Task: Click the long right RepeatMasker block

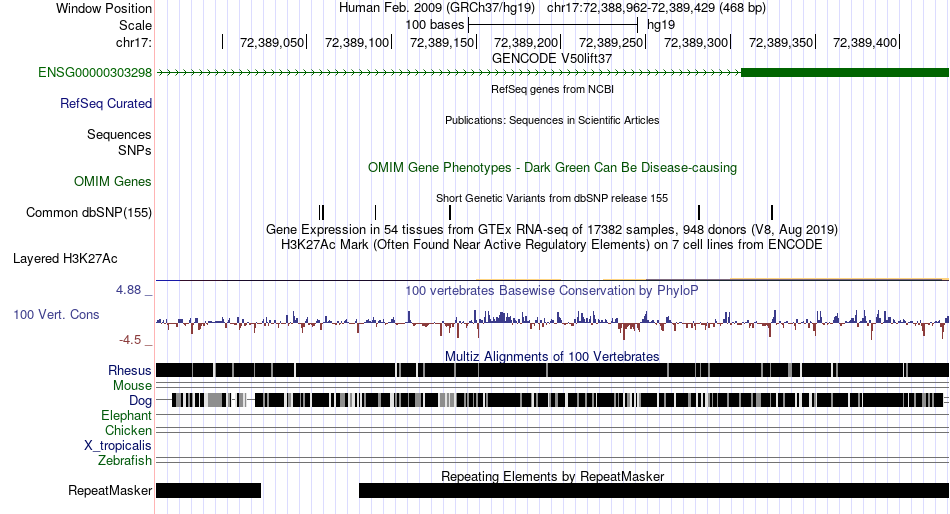Action: [x=654, y=490]
